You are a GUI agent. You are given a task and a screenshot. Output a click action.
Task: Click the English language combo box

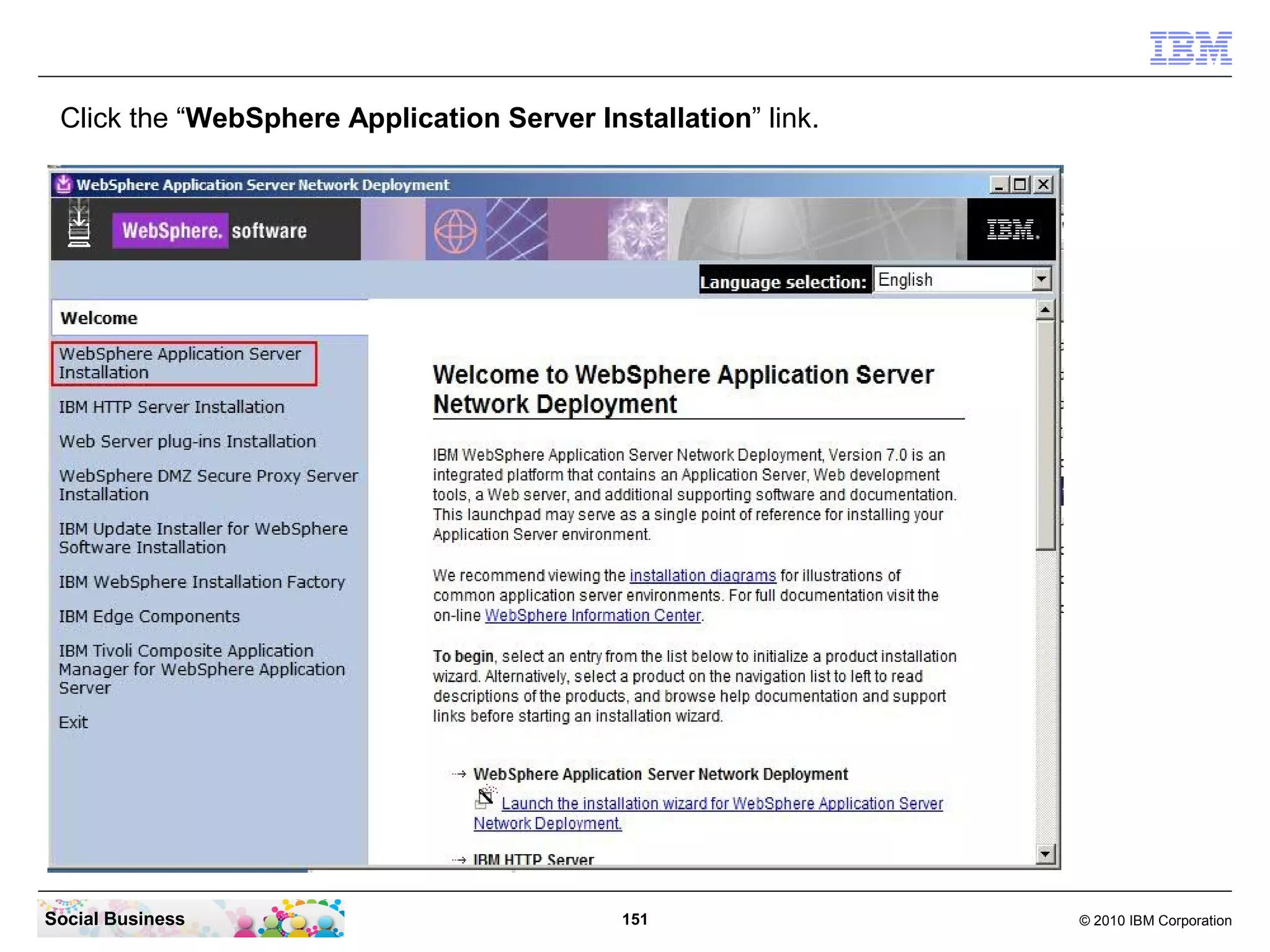[x=962, y=279]
